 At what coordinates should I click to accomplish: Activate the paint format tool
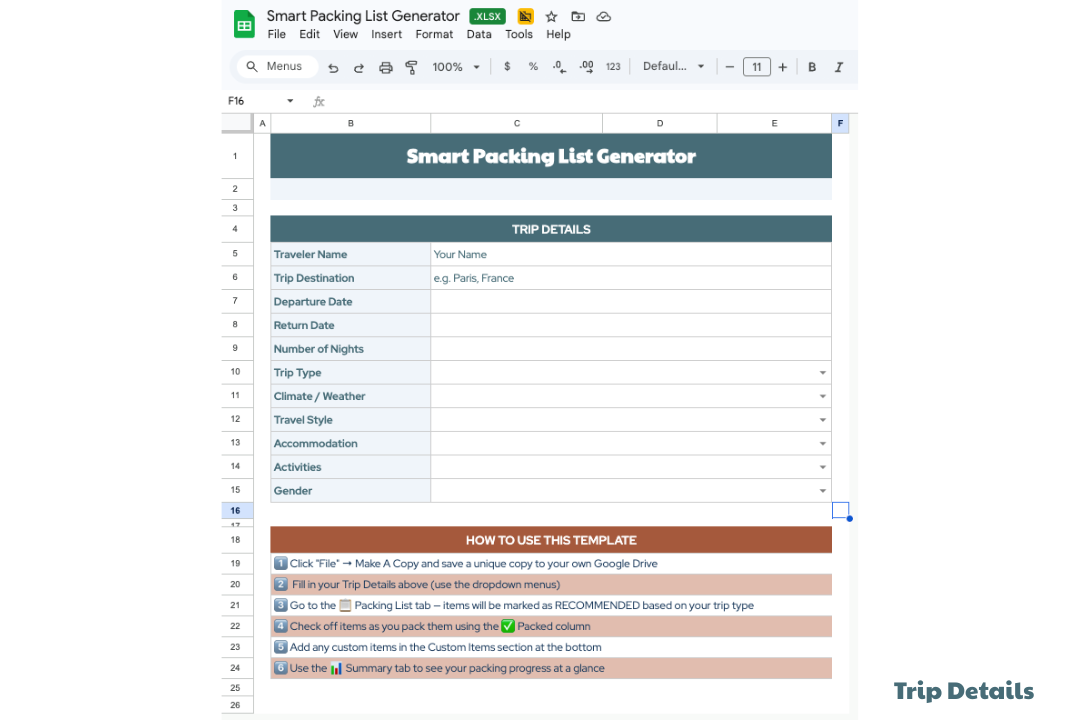click(411, 67)
